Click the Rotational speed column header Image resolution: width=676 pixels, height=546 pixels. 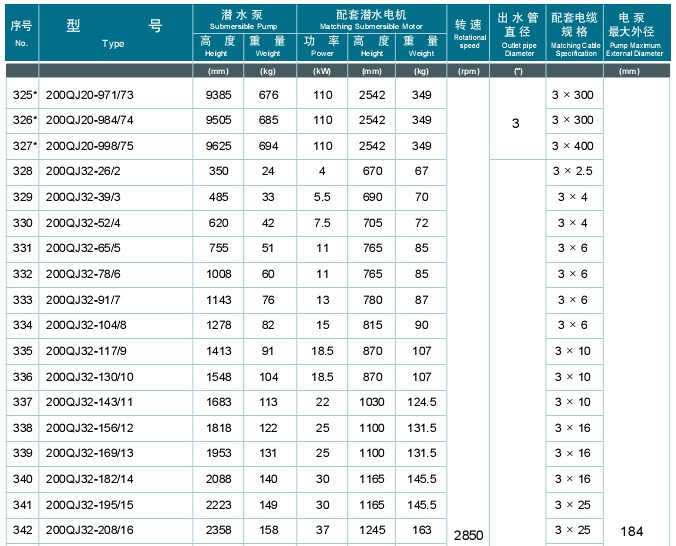468,32
